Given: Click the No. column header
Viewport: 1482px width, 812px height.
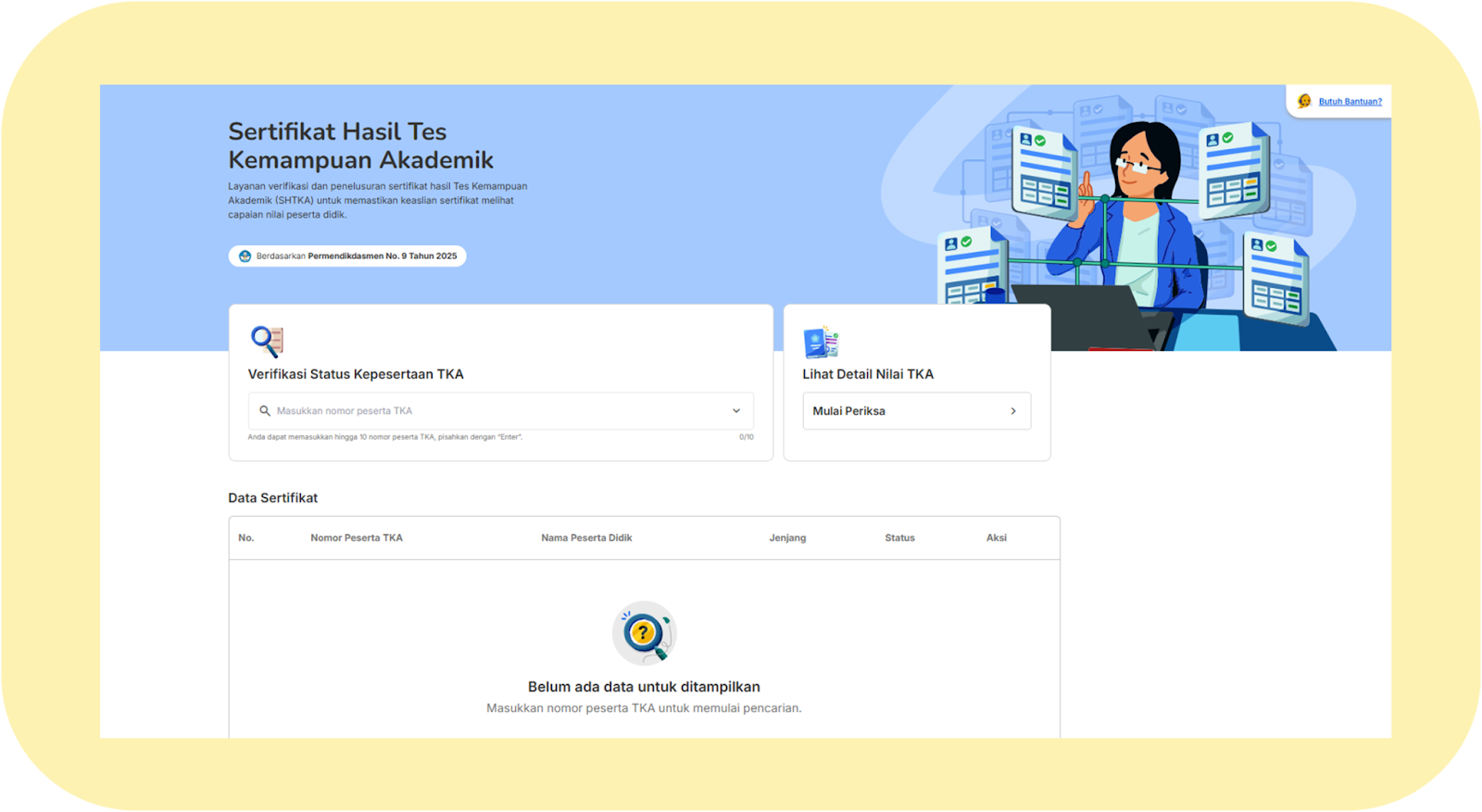Looking at the screenshot, I should tap(245, 538).
